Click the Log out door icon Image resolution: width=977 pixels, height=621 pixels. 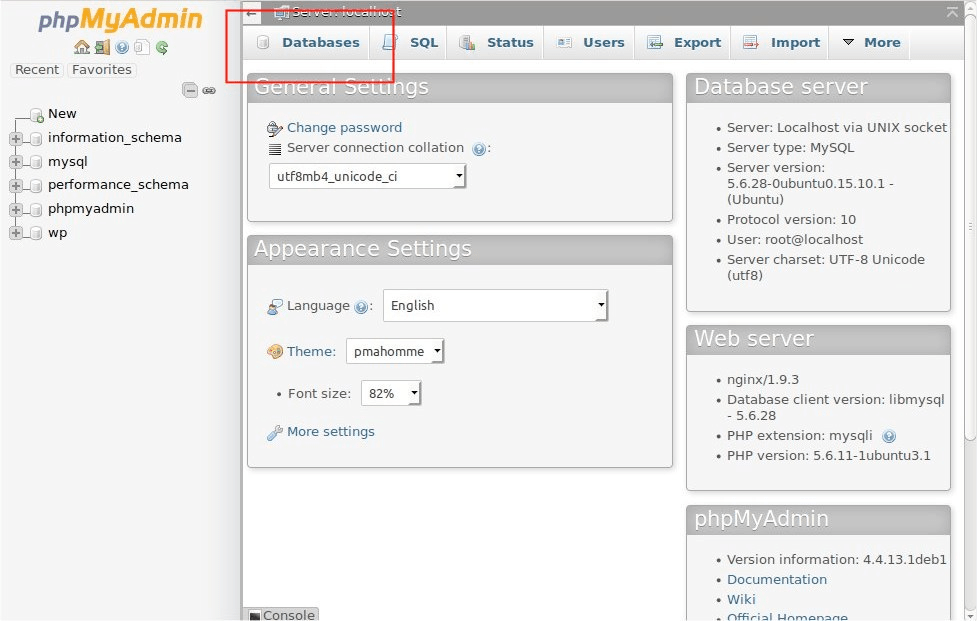click(x=102, y=47)
